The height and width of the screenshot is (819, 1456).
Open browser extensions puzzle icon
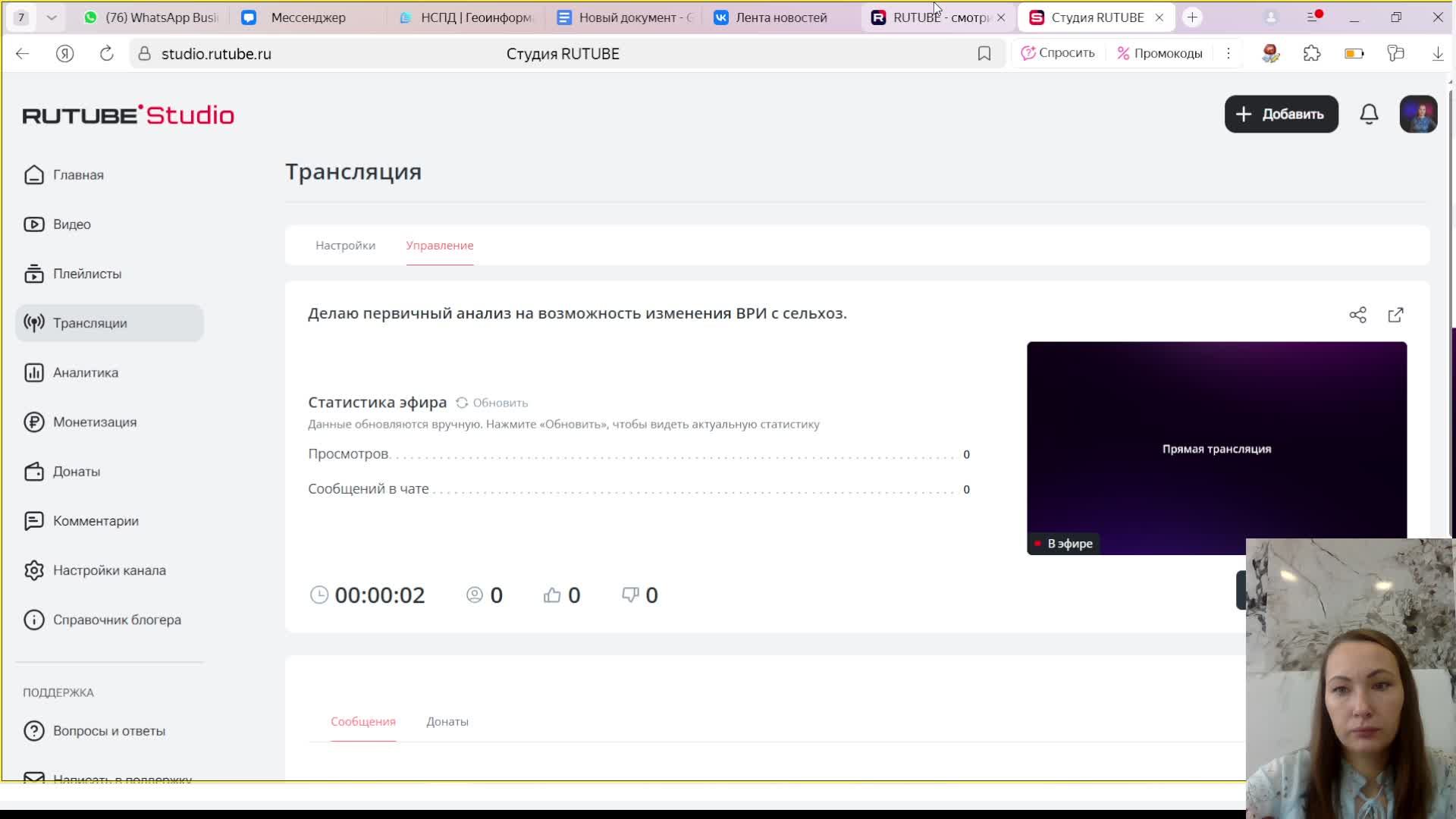tap(1312, 54)
